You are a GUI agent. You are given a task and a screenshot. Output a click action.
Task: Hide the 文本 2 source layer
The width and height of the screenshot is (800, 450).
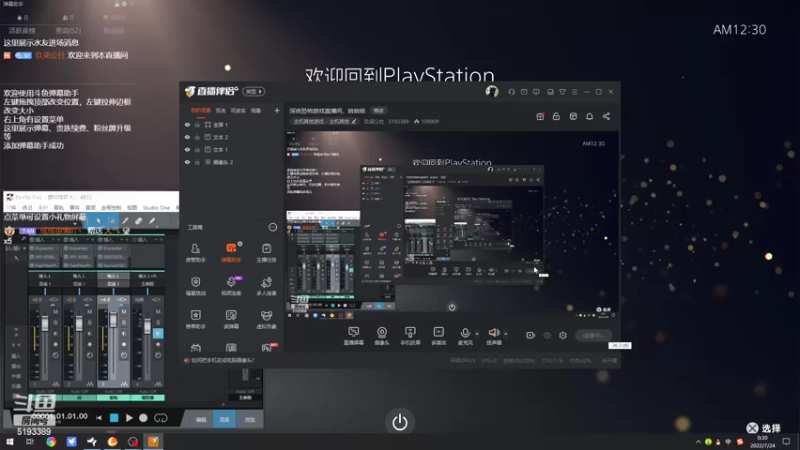tap(187, 137)
